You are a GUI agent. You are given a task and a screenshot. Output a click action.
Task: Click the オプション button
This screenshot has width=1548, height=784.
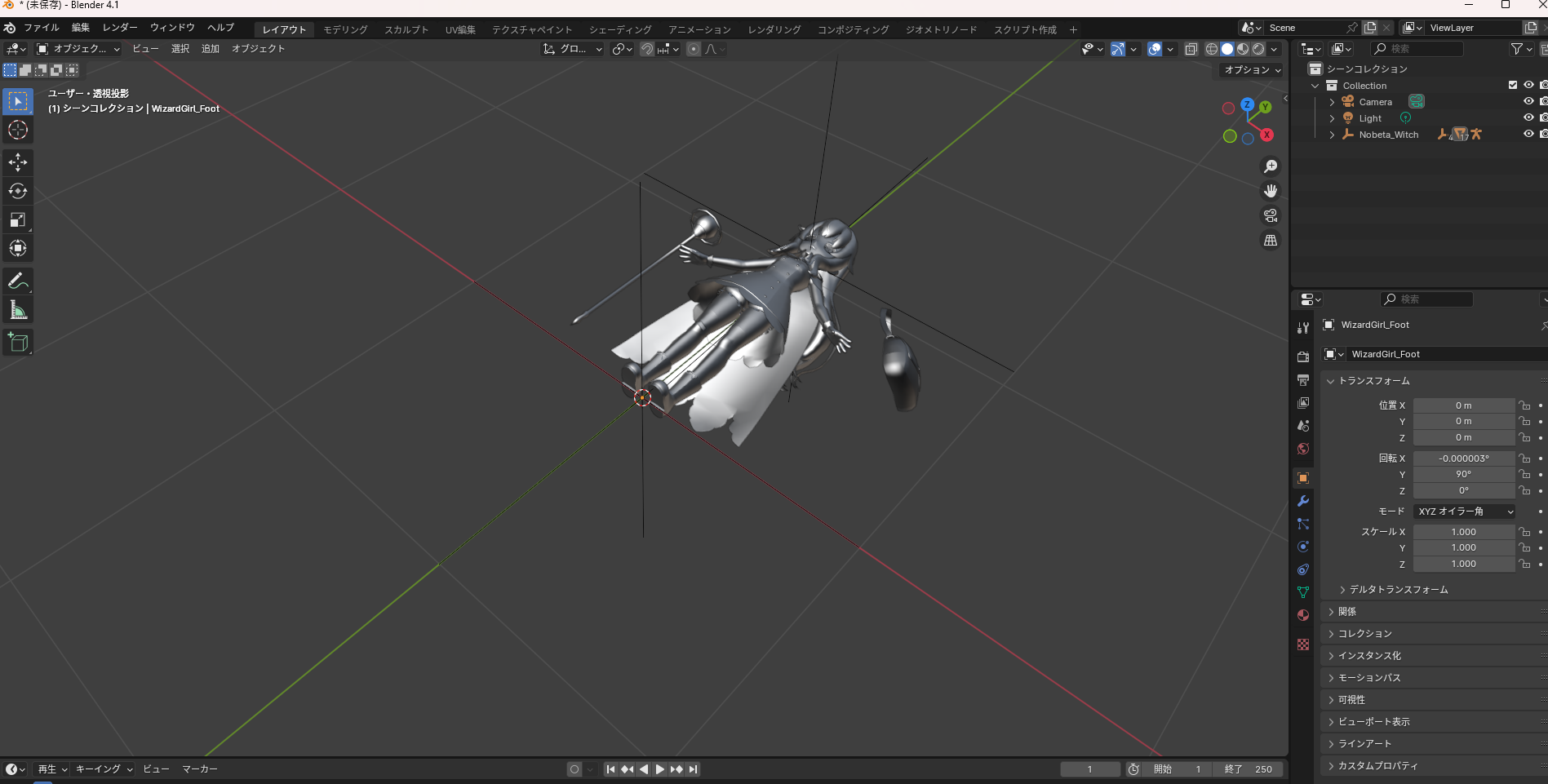1253,70
